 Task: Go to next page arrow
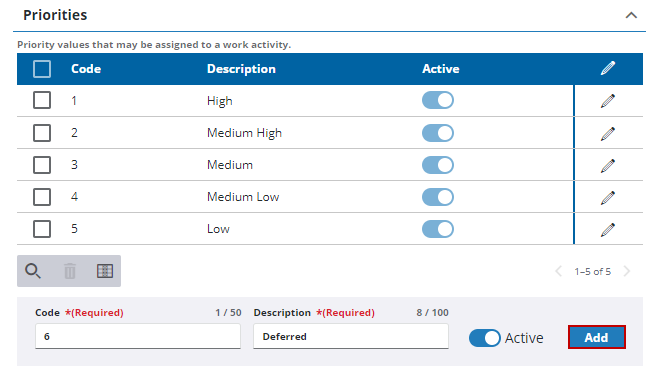click(x=627, y=271)
